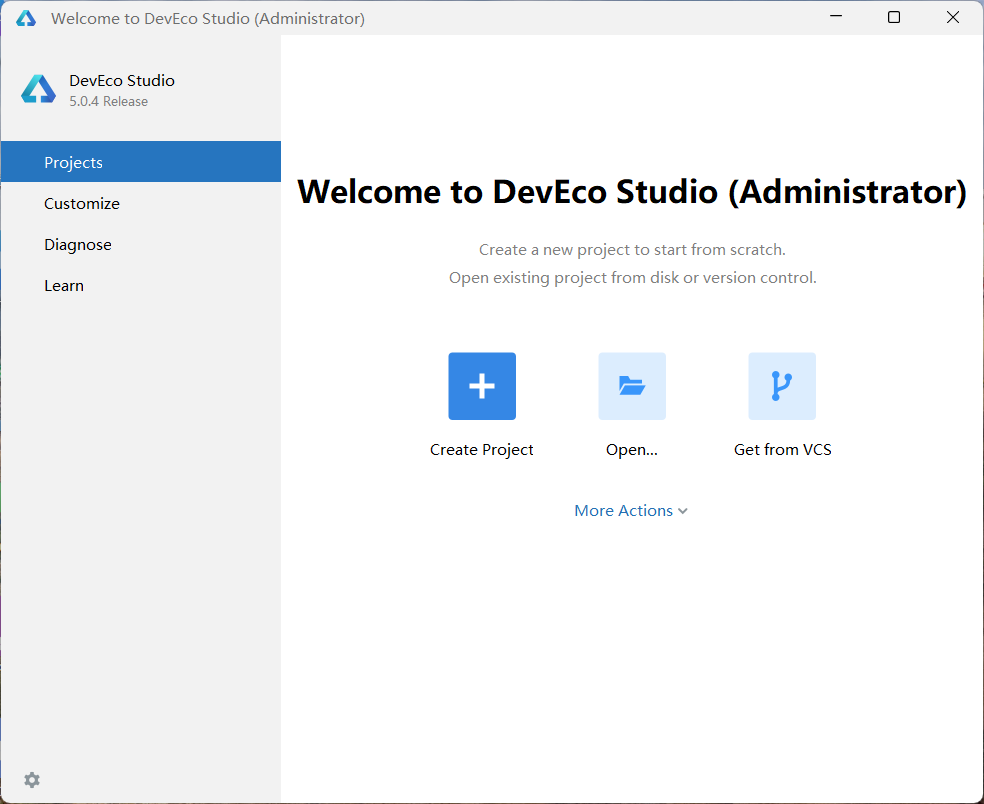Click the chevron next to More Actions
The height and width of the screenshot is (804, 984).
(x=683, y=512)
